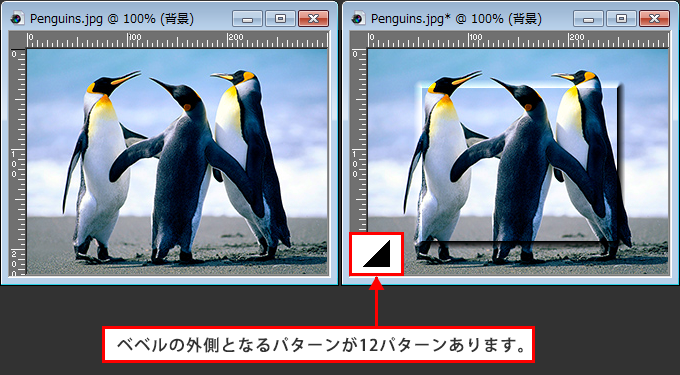The width and height of the screenshot is (680, 375).
Task: Click the ruler origin corner in right window
Action: click(359, 40)
